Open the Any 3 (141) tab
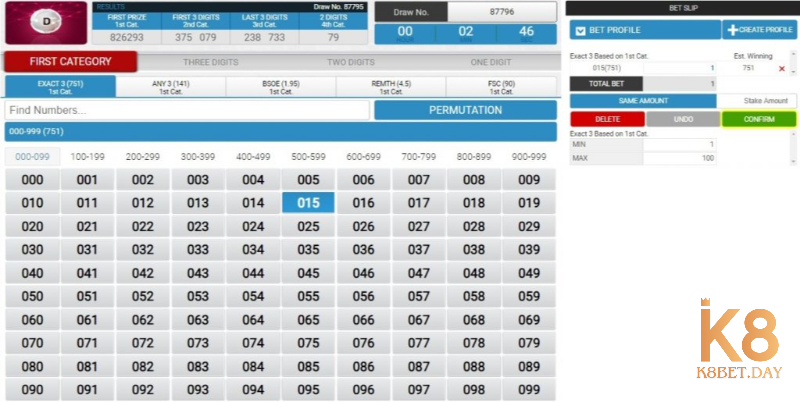This screenshot has height=402, width=800. tap(171, 86)
